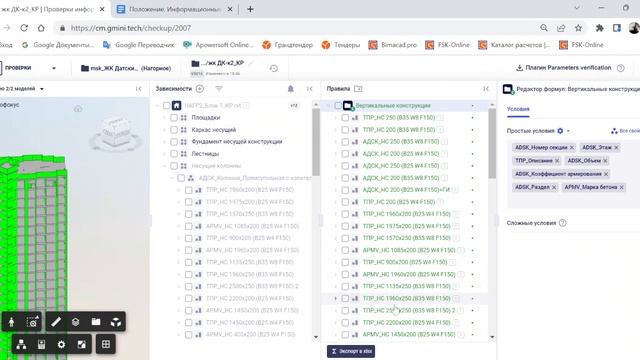This screenshot has width=640, height=360.
Task: Check the ТПР_НС 250 (B35 W8 F150) rule checkbox
Action: [345, 118]
